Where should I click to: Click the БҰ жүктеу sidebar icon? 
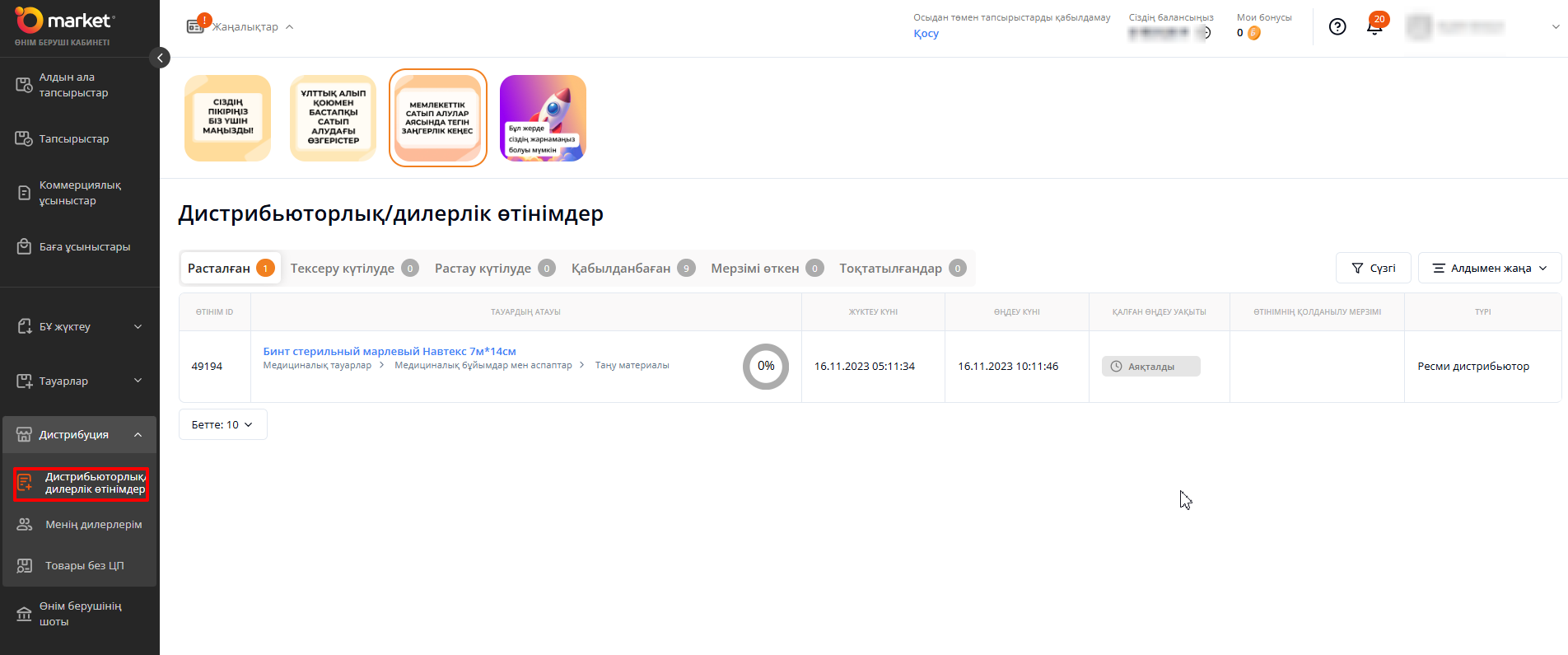24,326
